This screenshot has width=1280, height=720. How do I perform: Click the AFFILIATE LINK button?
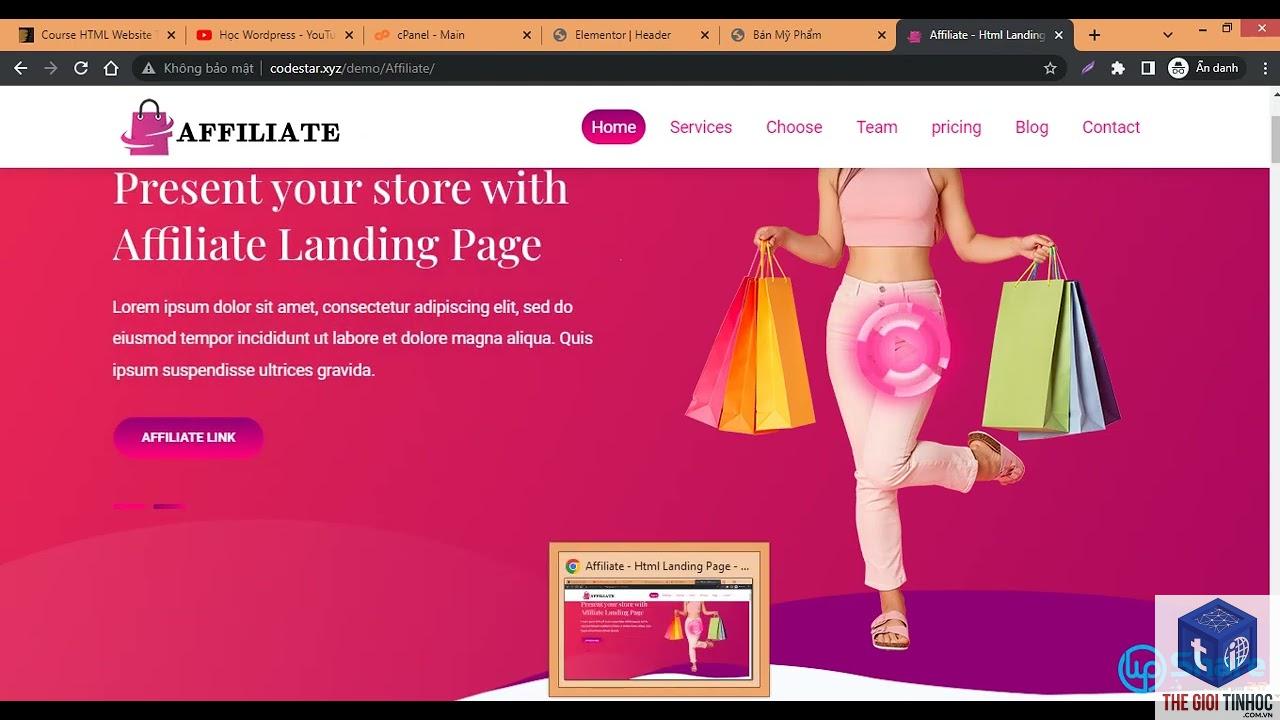coord(188,437)
